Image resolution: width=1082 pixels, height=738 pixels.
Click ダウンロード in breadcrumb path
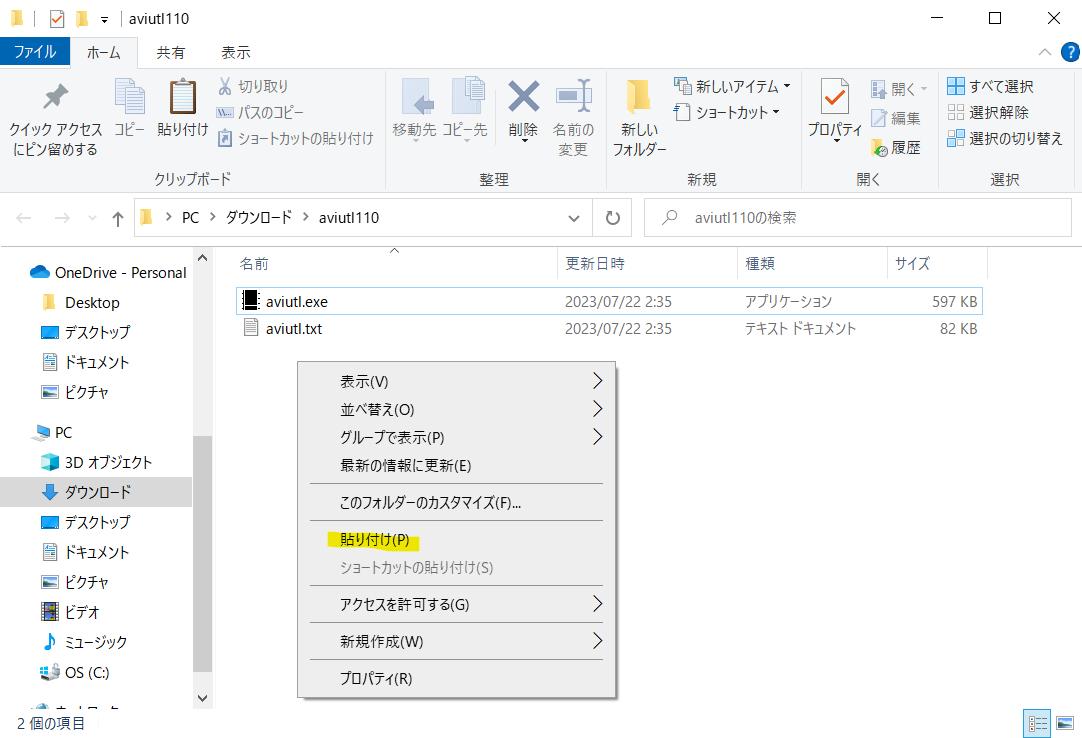[259, 218]
